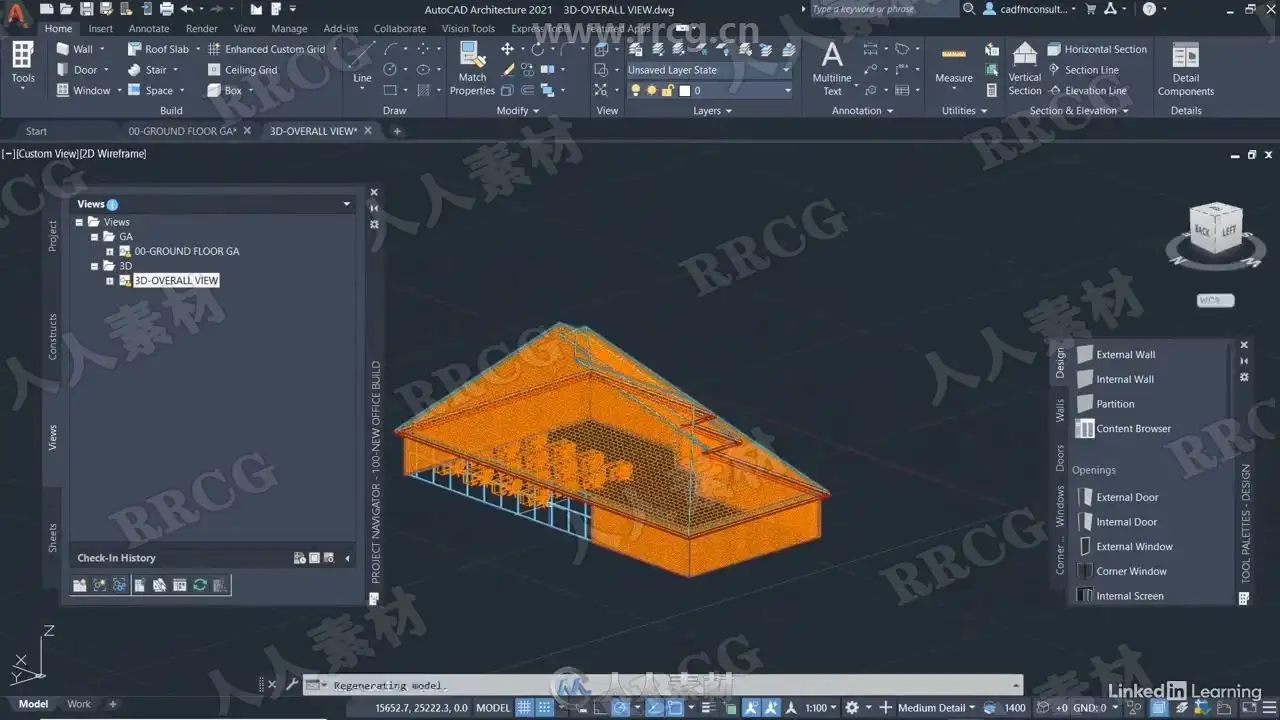Start the Line draw tool

tap(362, 63)
